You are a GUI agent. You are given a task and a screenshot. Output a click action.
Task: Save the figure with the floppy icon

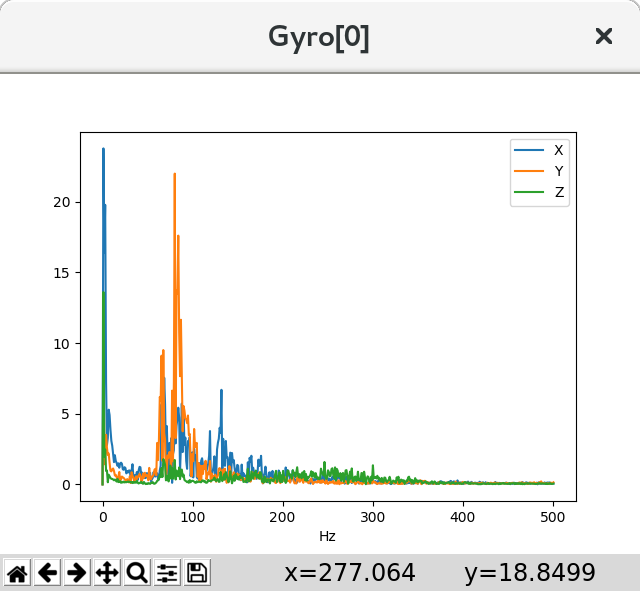coord(197,573)
